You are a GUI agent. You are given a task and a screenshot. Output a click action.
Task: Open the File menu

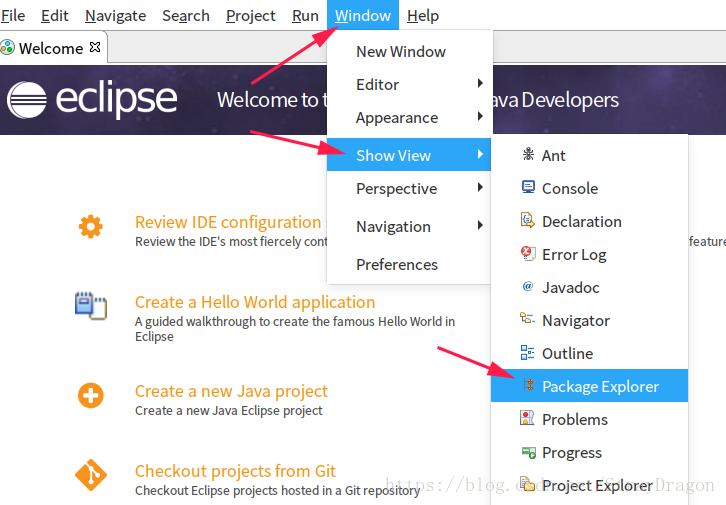pyautogui.click(x=13, y=16)
